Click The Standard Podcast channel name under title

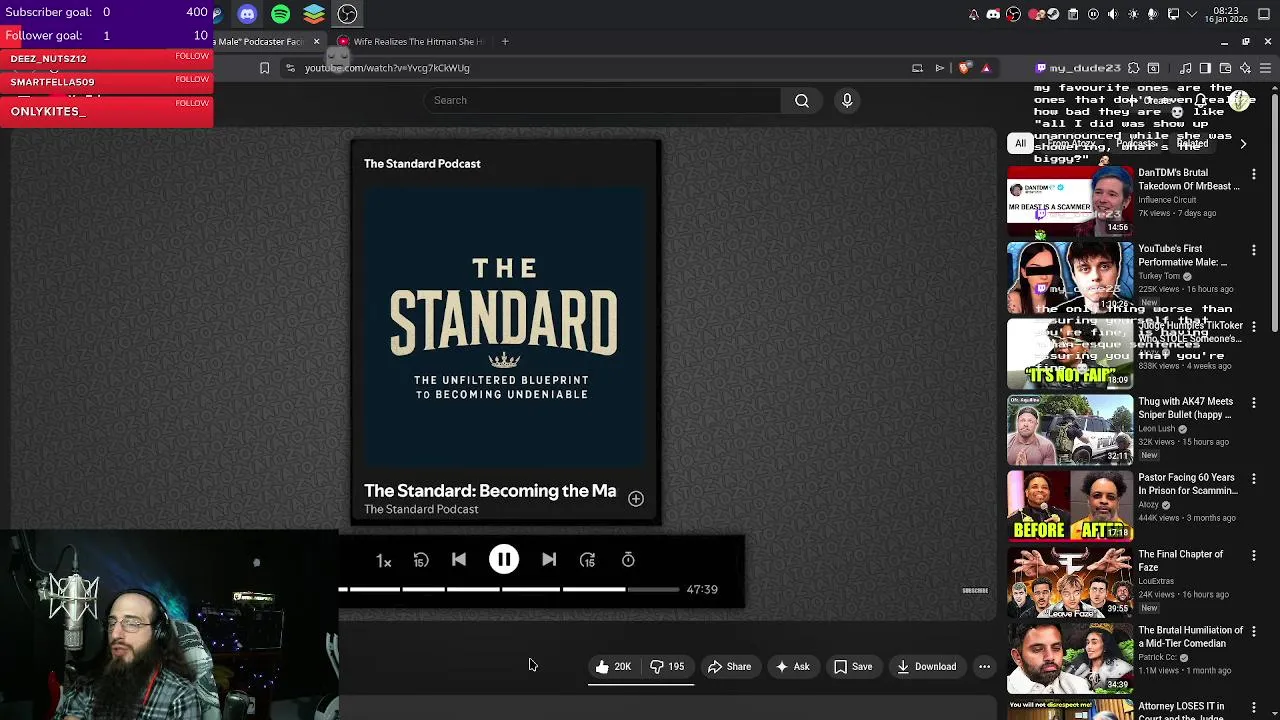click(x=421, y=510)
